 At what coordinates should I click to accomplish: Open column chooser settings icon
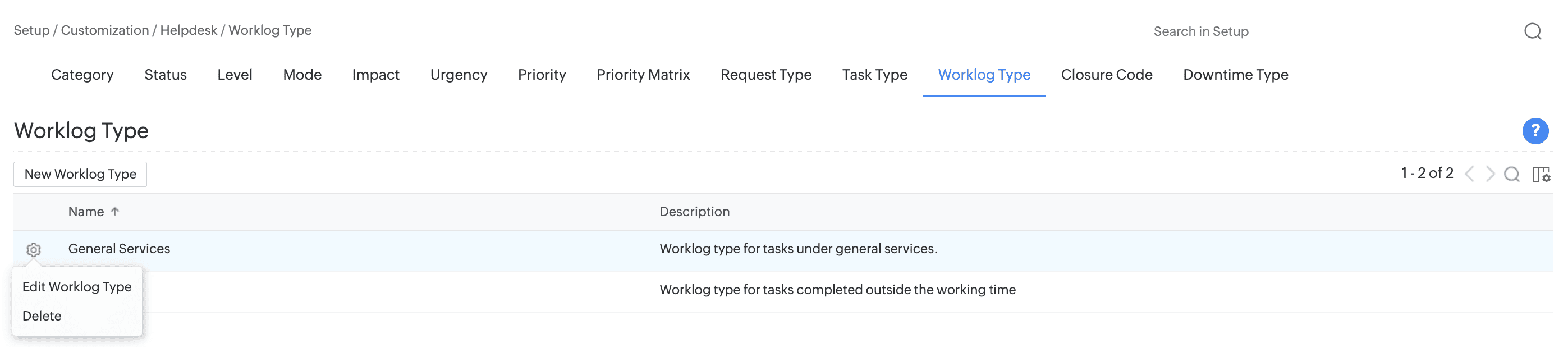(x=1541, y=175)
